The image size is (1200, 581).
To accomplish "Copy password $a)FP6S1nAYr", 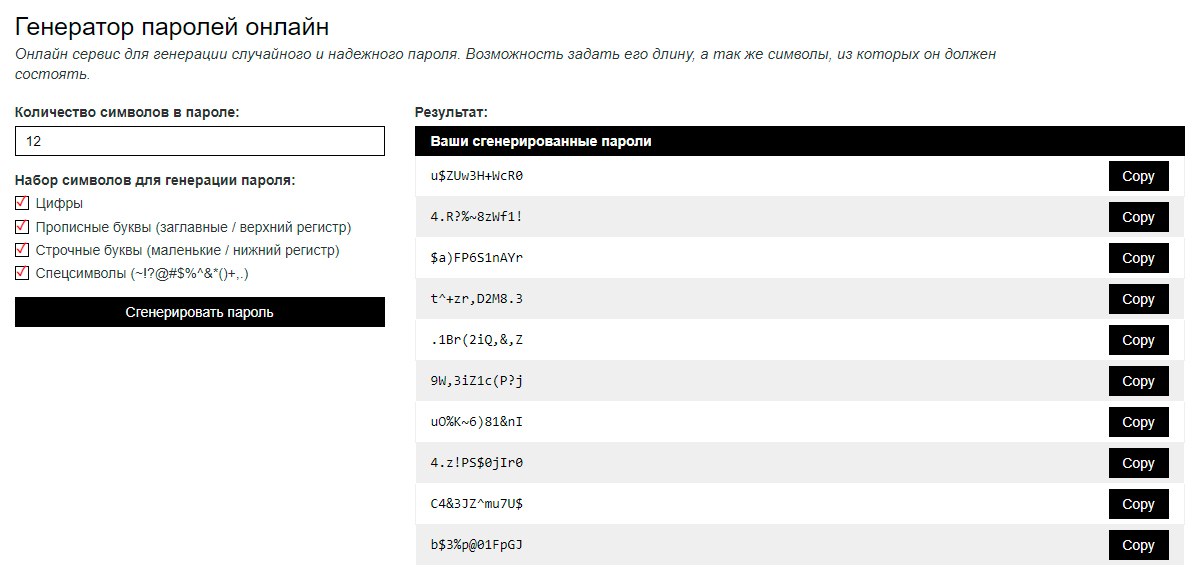I will coord(1138,258).
